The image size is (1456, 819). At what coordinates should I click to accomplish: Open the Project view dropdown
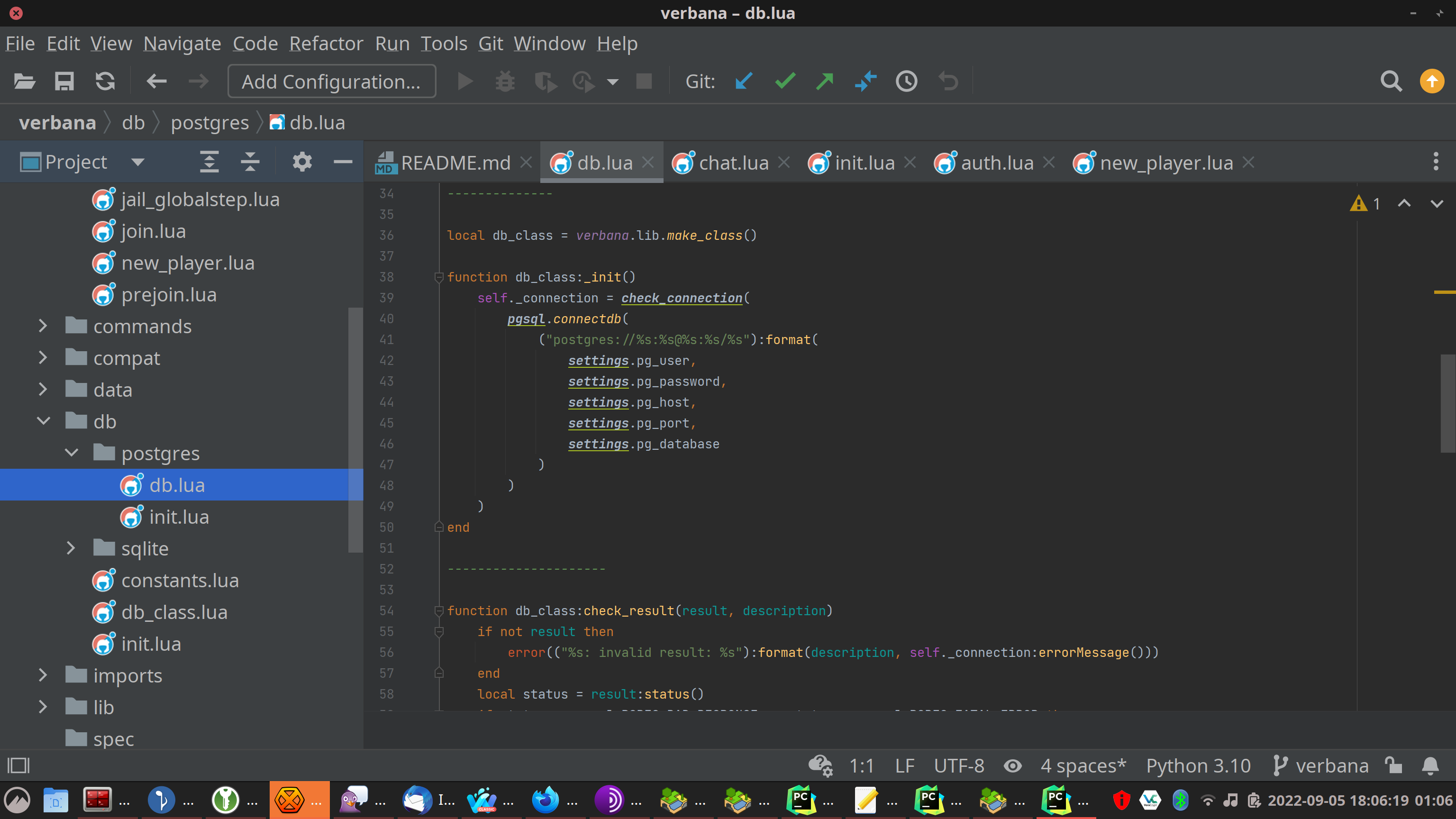pyautogui.click(x=137, y=162)
